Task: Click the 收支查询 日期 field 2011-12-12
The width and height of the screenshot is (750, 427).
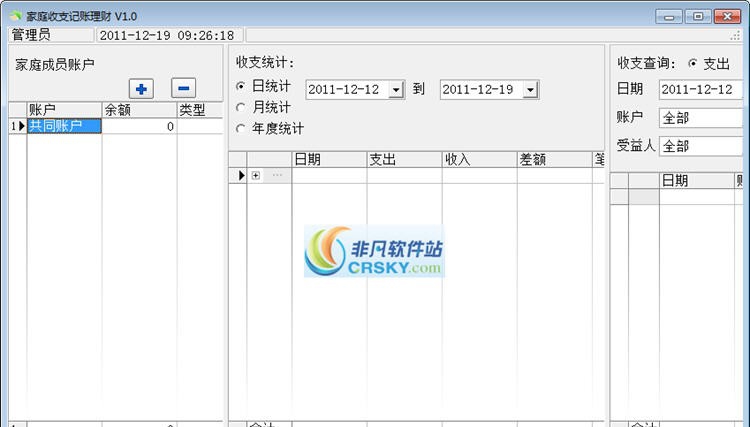Action: pos(700,89)
